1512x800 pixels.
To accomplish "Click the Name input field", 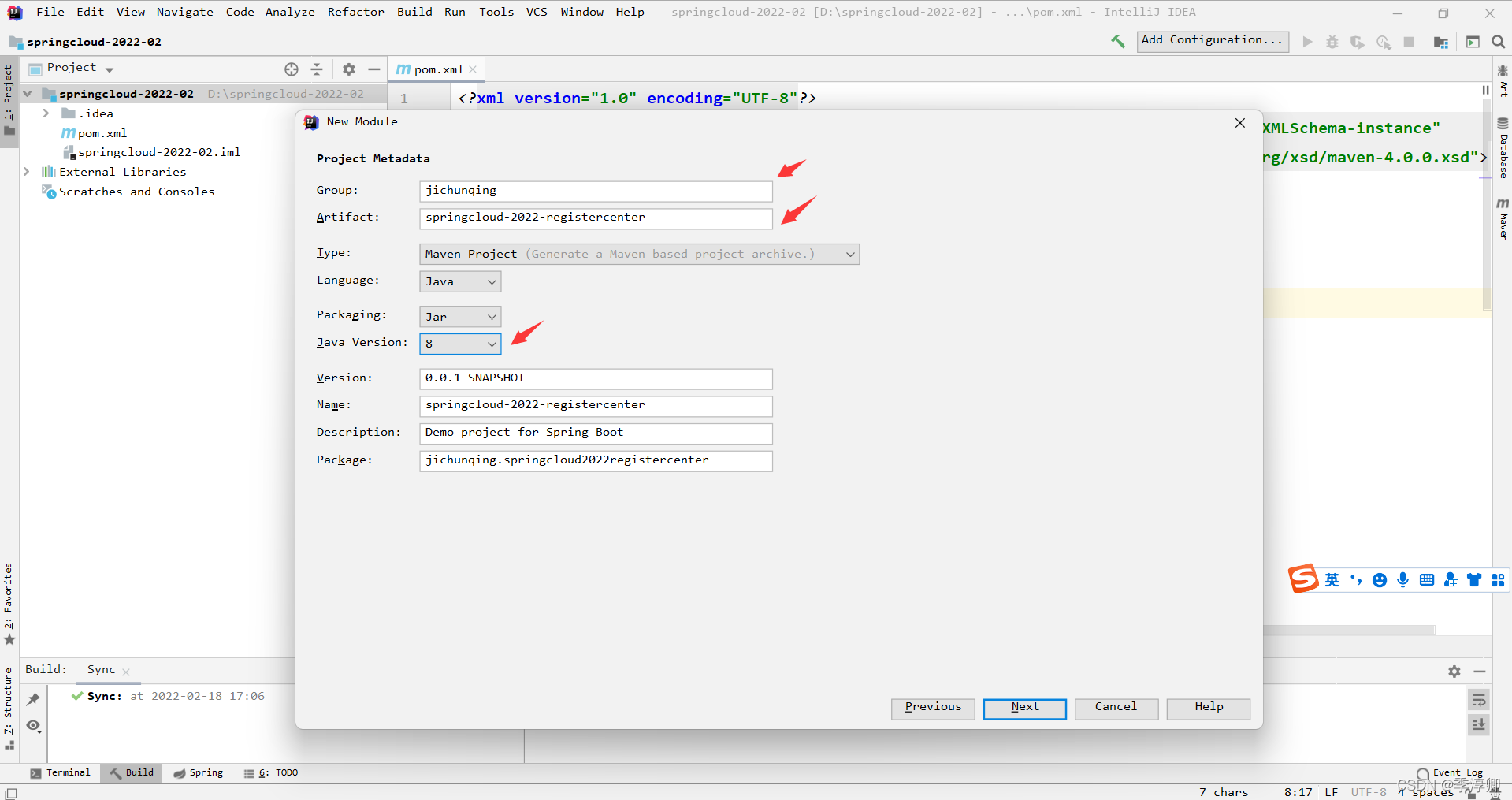I will pyautogui.click(x=596, y=405).
